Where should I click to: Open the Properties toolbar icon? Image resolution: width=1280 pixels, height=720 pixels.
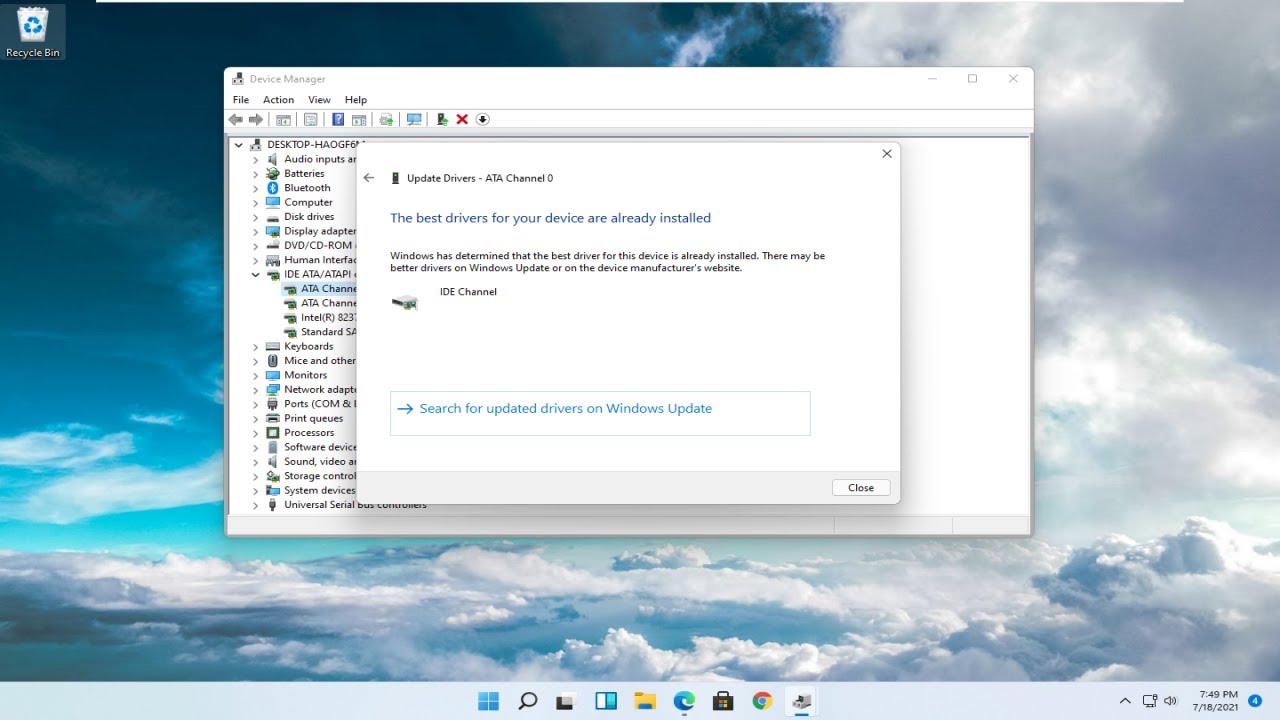tap(310, 119)
